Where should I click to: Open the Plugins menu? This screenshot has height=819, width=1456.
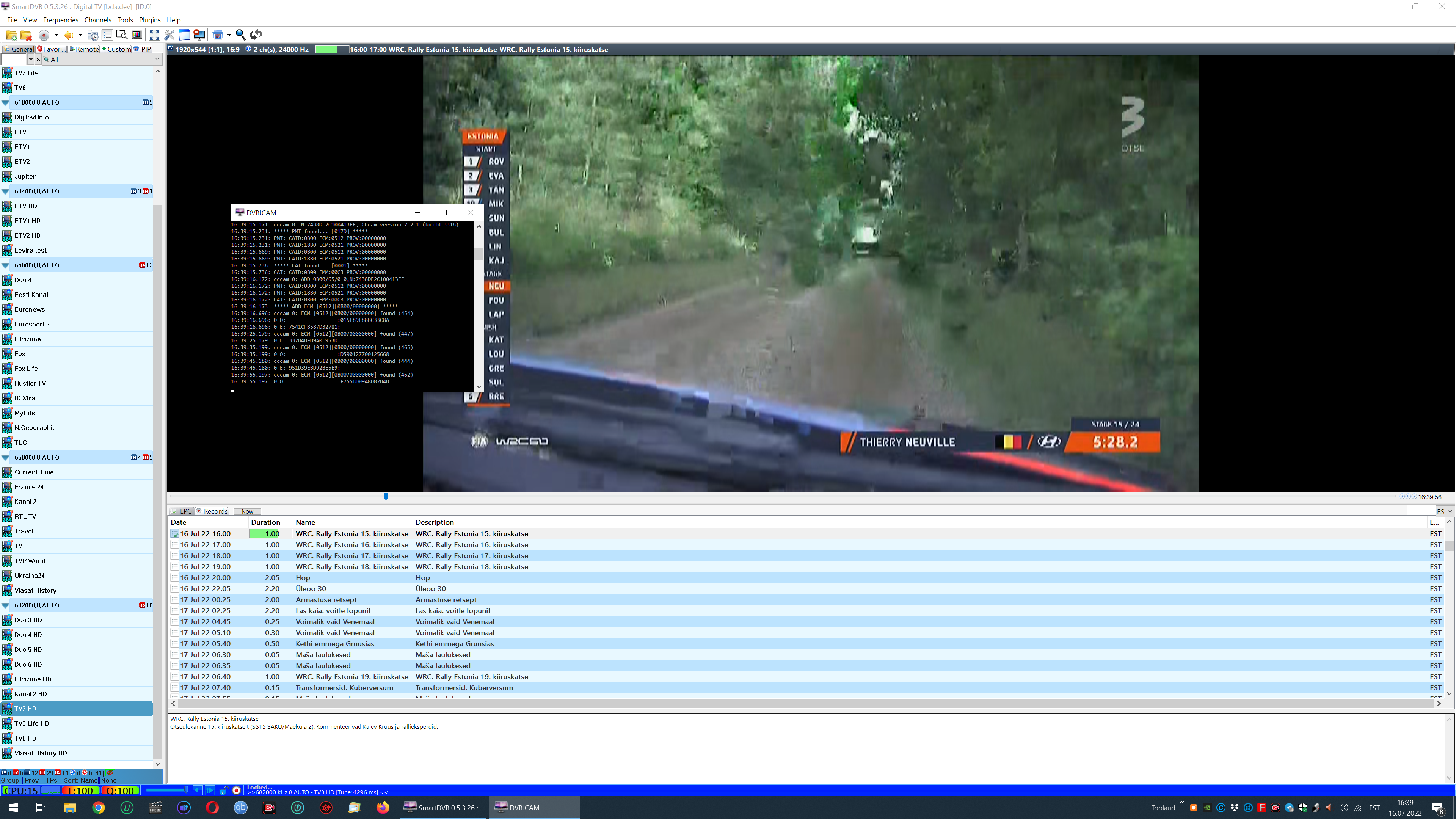(150, 20)
